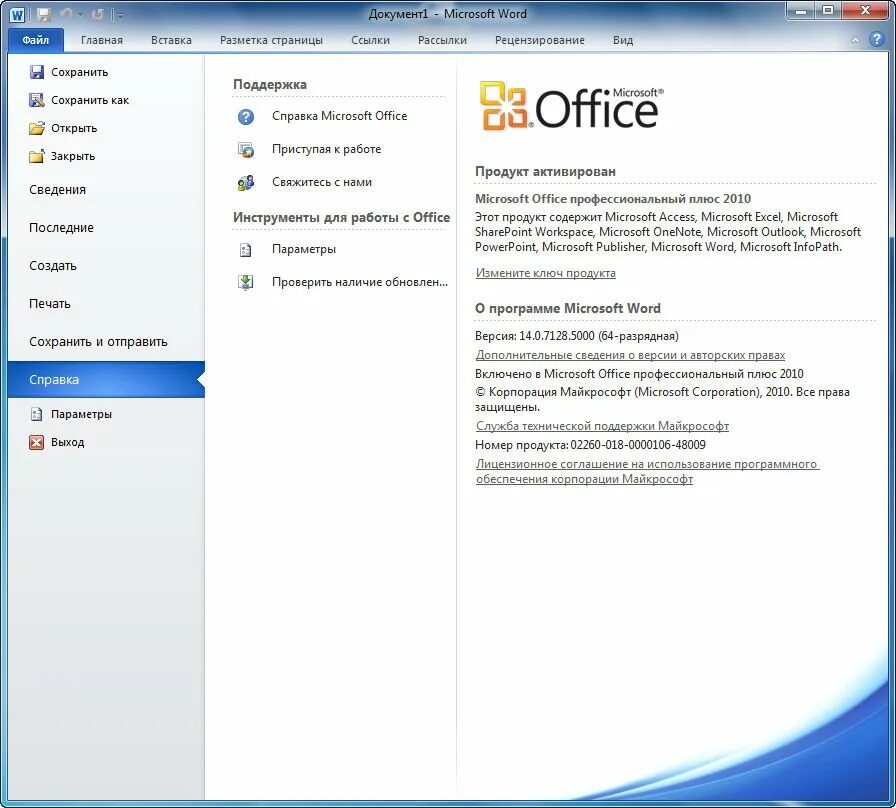Image resolution: width=896 pixels, height=808 pixels.
Task: Click the О программе Microsoft Word heading
Action: [x=567, y=309]
